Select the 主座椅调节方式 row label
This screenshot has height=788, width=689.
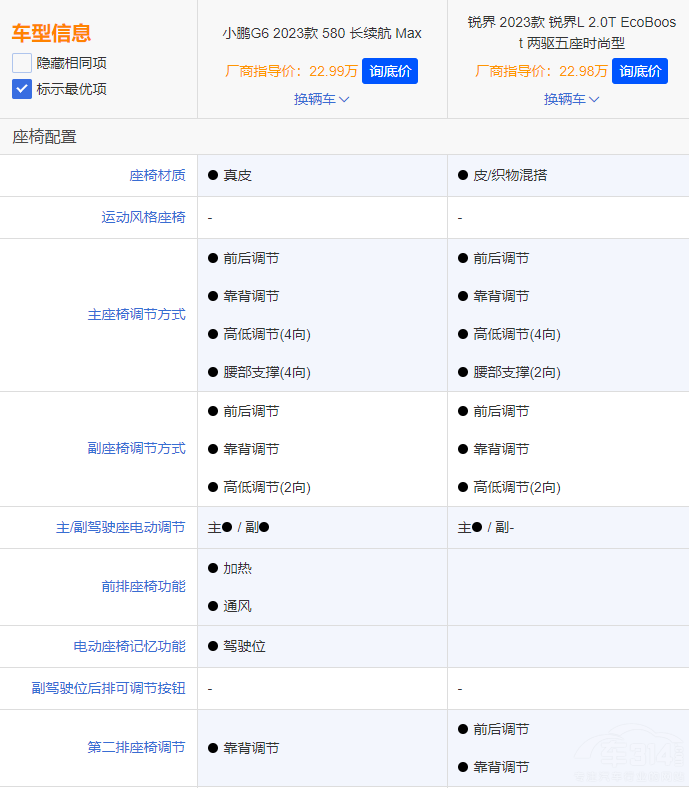(136, 314)
